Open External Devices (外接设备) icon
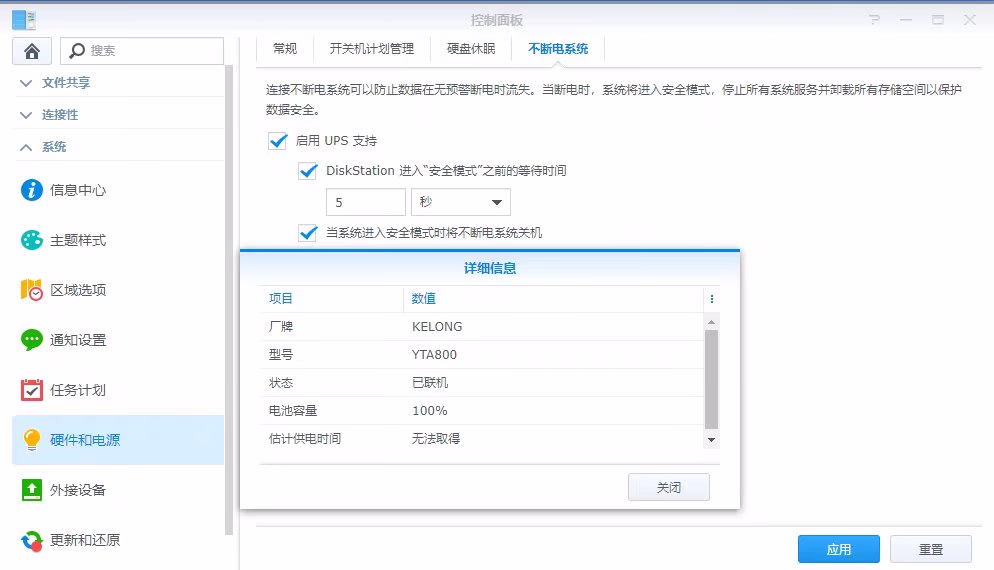 32,490
